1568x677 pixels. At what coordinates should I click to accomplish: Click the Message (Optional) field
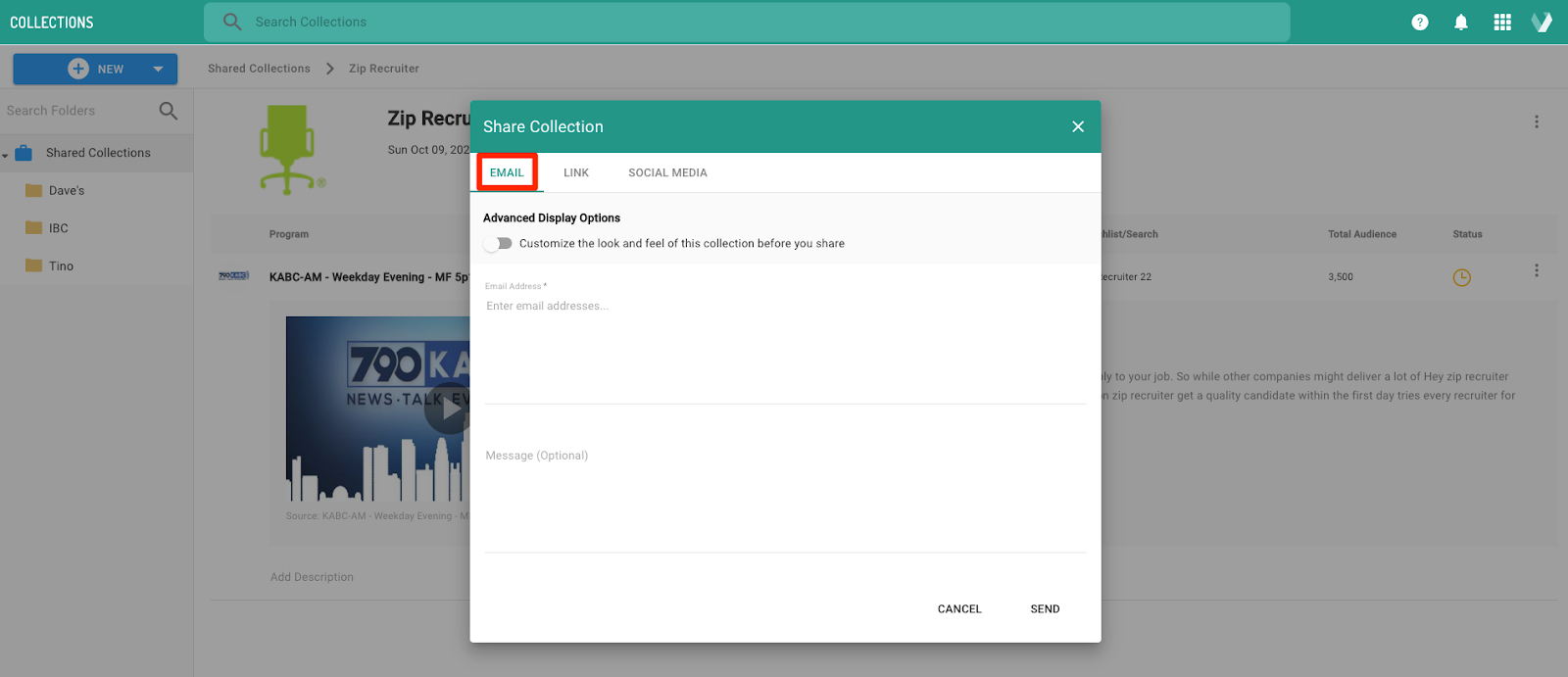click(x=785, y=498)
